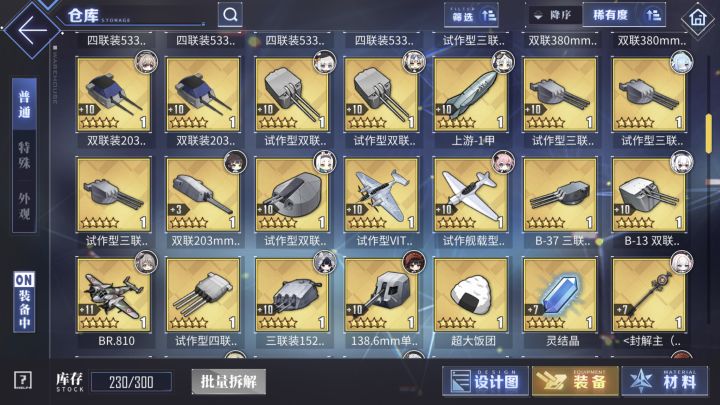Select the 普通 side tab

tap(24, 105)
